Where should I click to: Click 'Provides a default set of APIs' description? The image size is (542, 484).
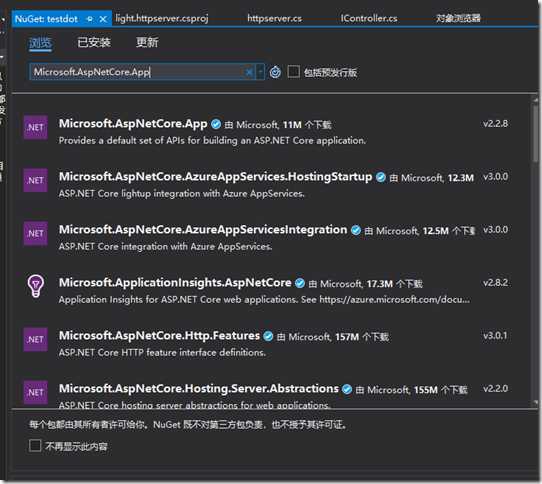pos(212,141)
